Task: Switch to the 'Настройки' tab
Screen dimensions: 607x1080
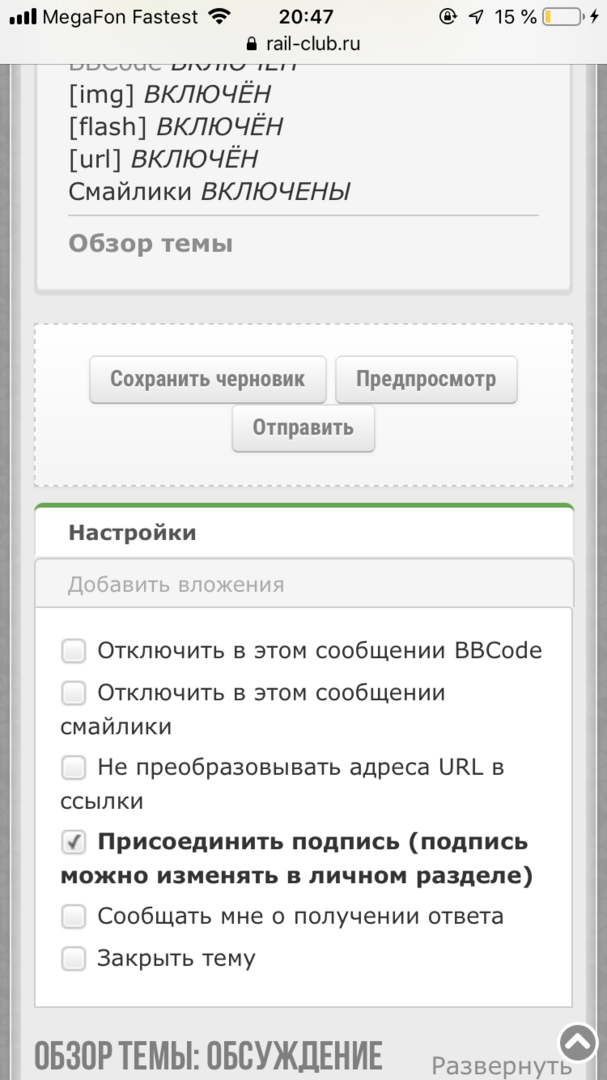Action: click(132, 533)
